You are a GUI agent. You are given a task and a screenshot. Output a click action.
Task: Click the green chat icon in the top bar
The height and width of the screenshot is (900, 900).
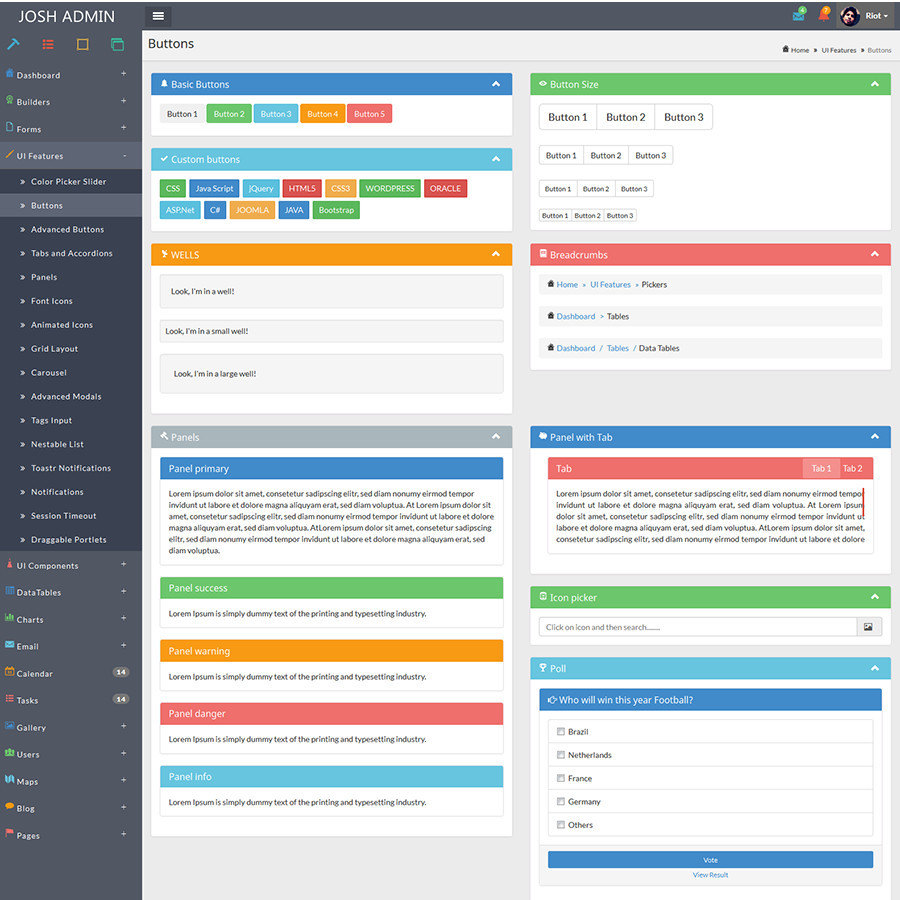[x=798, y=14]
